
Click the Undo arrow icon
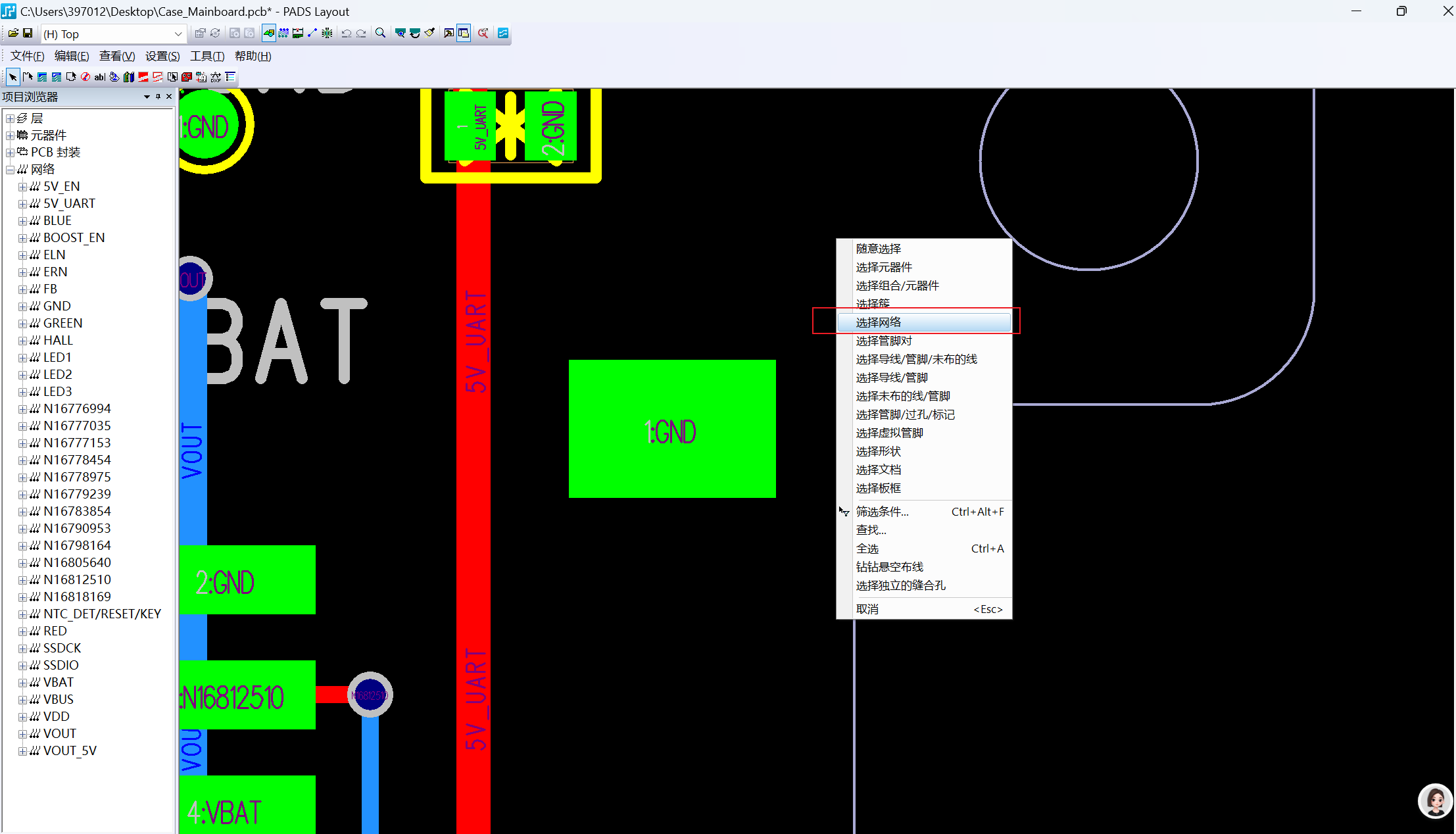346,34
